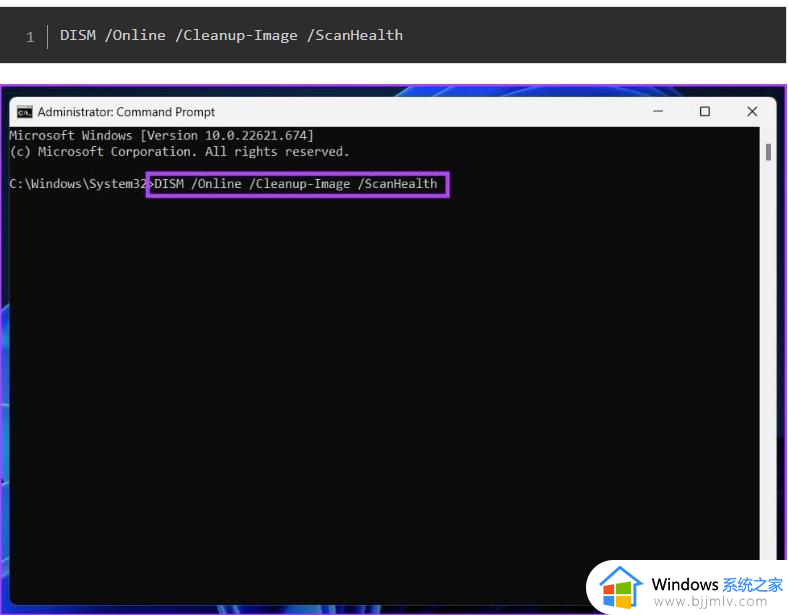This screenshot has height=615, width=788.
Task: Click the typed DISM /ScanHealth command in terminal
Action: [x=296, y=184]
